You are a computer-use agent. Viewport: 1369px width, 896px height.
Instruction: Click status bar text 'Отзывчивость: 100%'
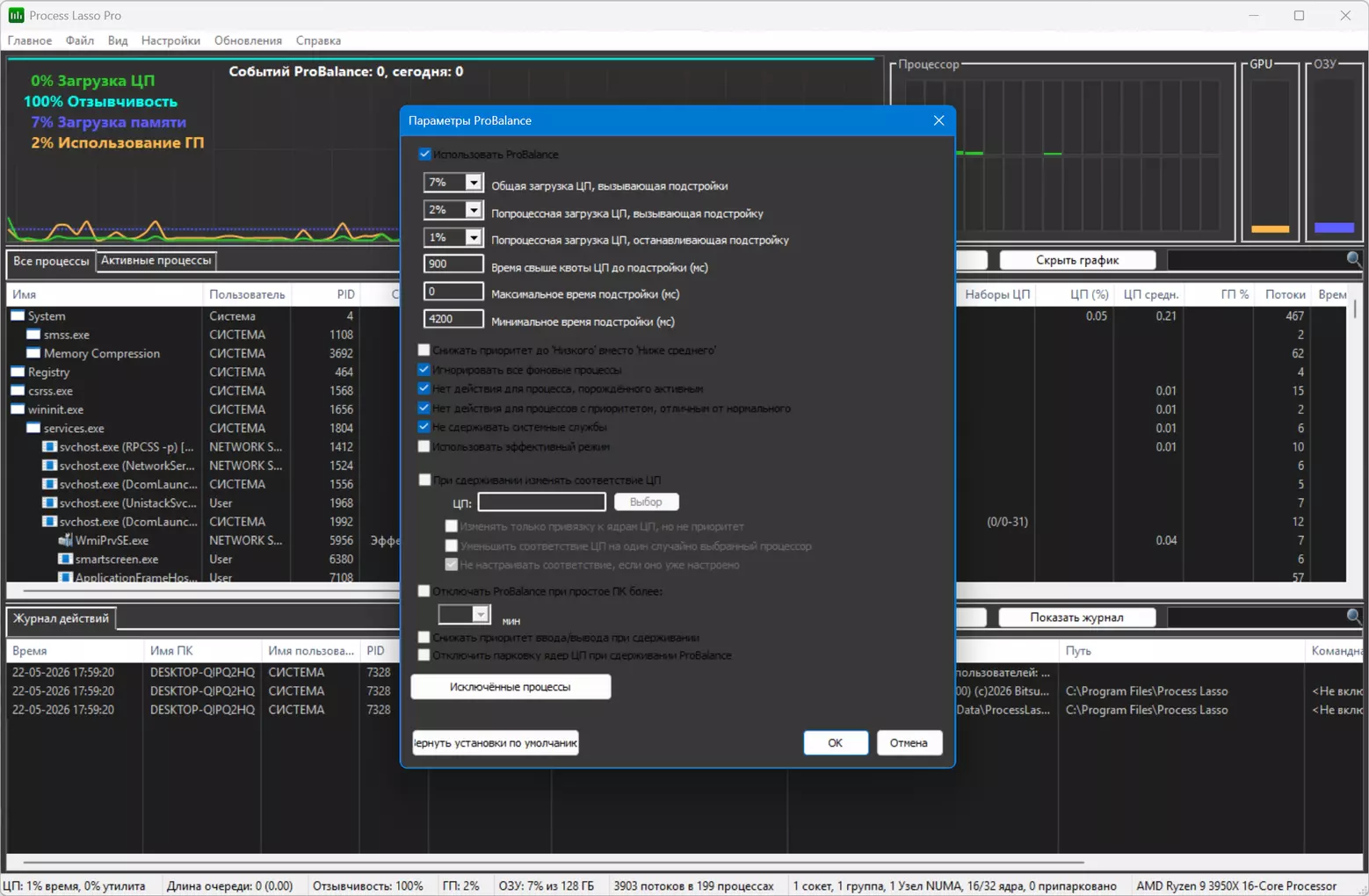[x=367, y=885]
